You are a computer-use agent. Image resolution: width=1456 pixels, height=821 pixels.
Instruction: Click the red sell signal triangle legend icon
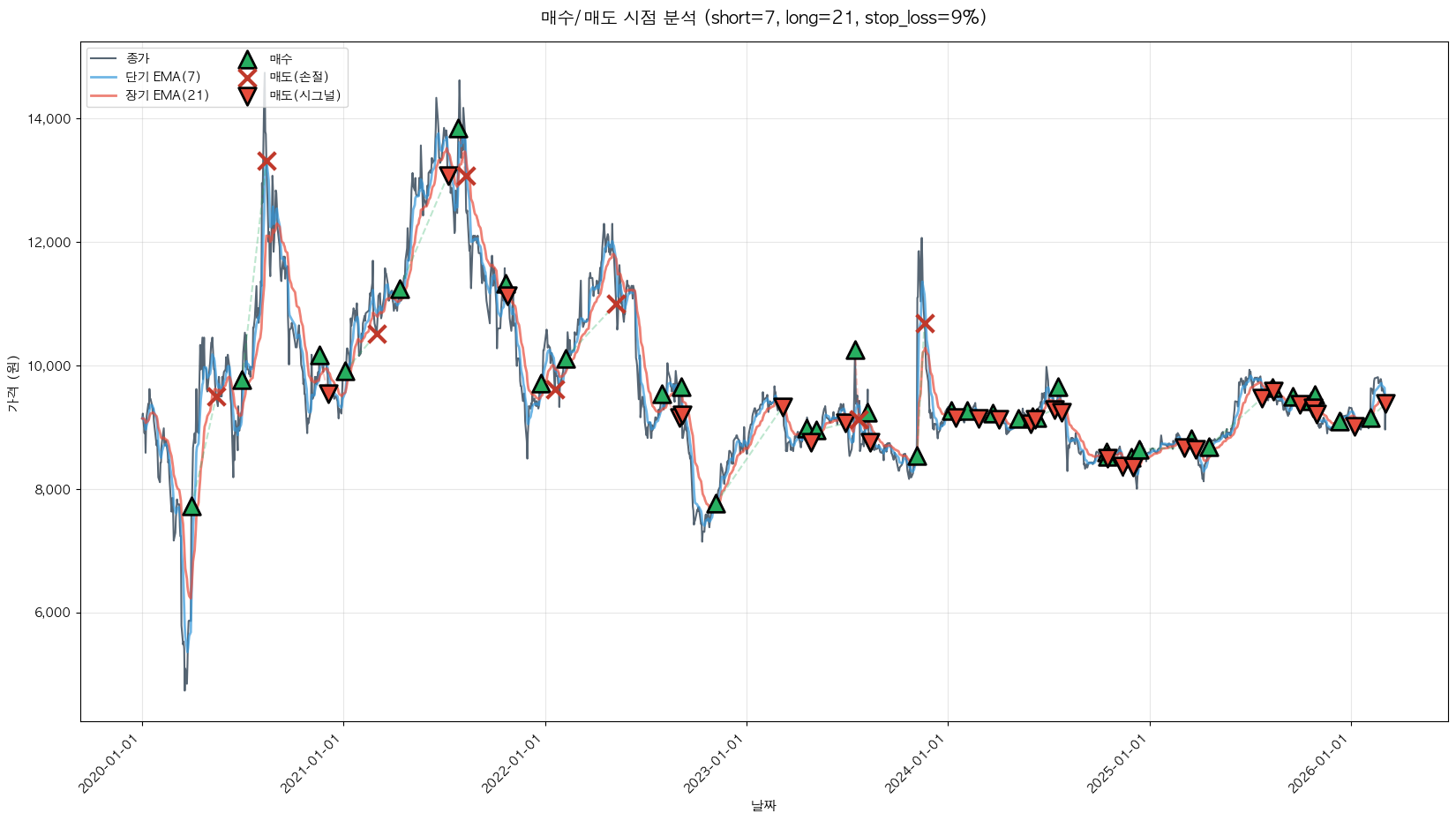(247, 95)
